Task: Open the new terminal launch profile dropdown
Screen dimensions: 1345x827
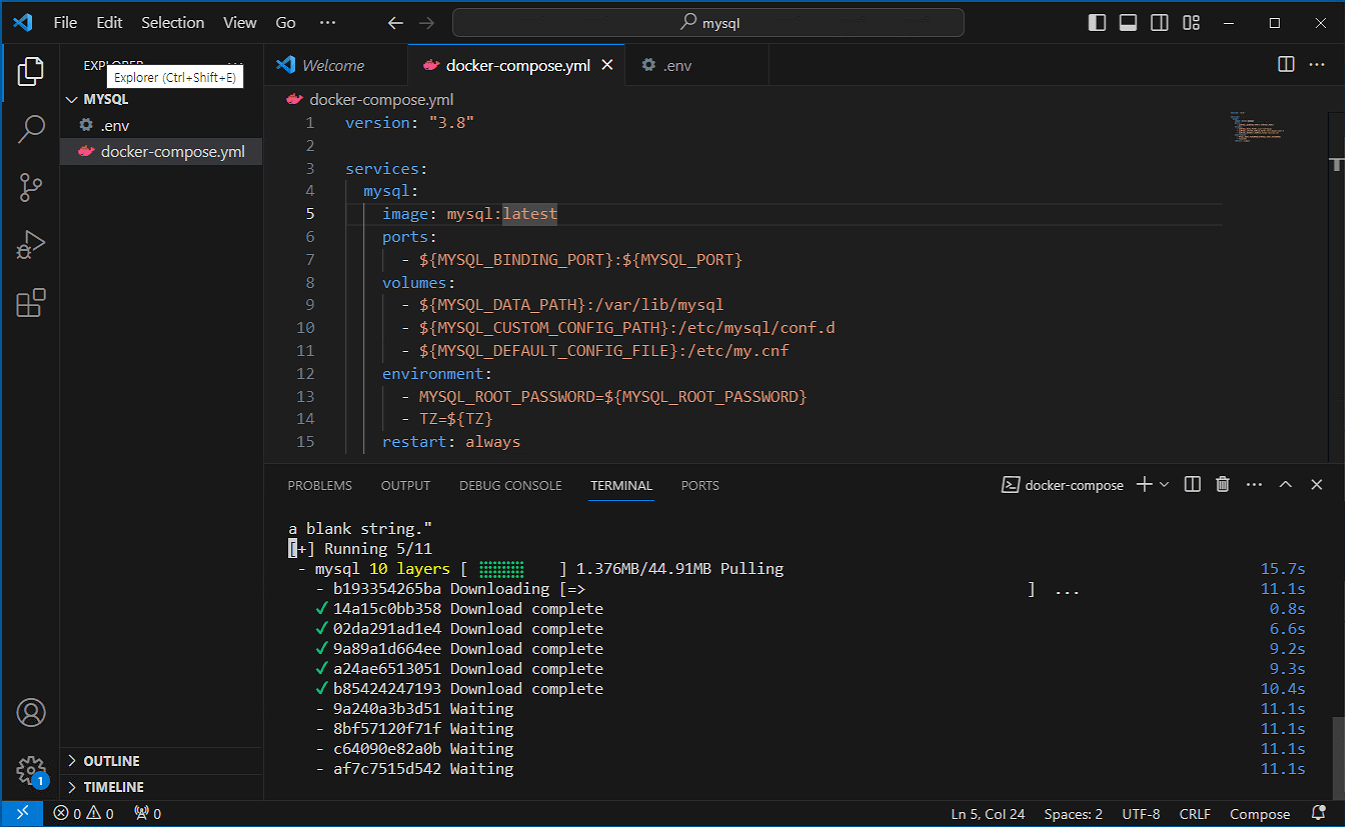Action: tap(1164, 485)
